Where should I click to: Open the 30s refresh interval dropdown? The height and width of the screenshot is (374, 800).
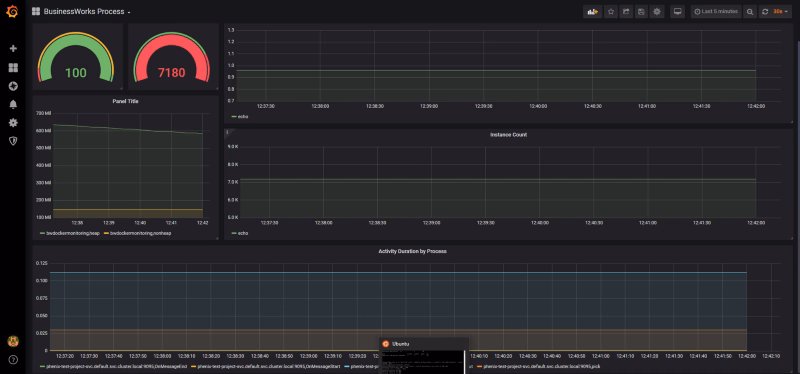[x=781, y=12]
